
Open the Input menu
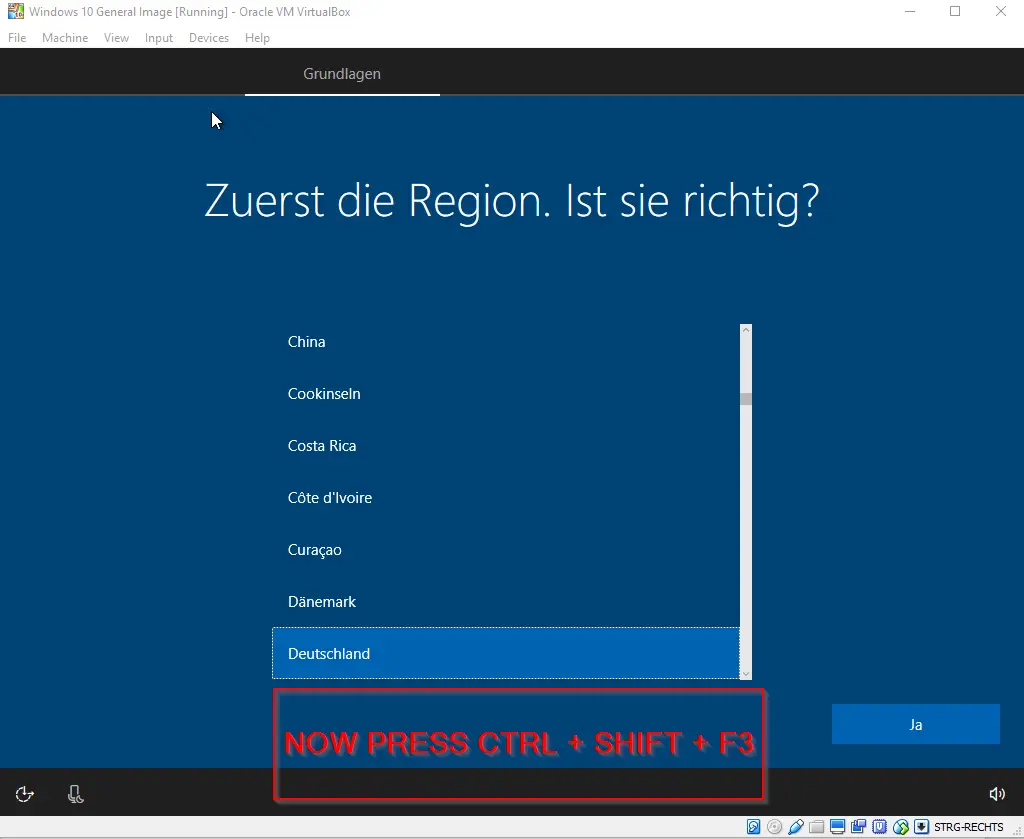(159, 38)
